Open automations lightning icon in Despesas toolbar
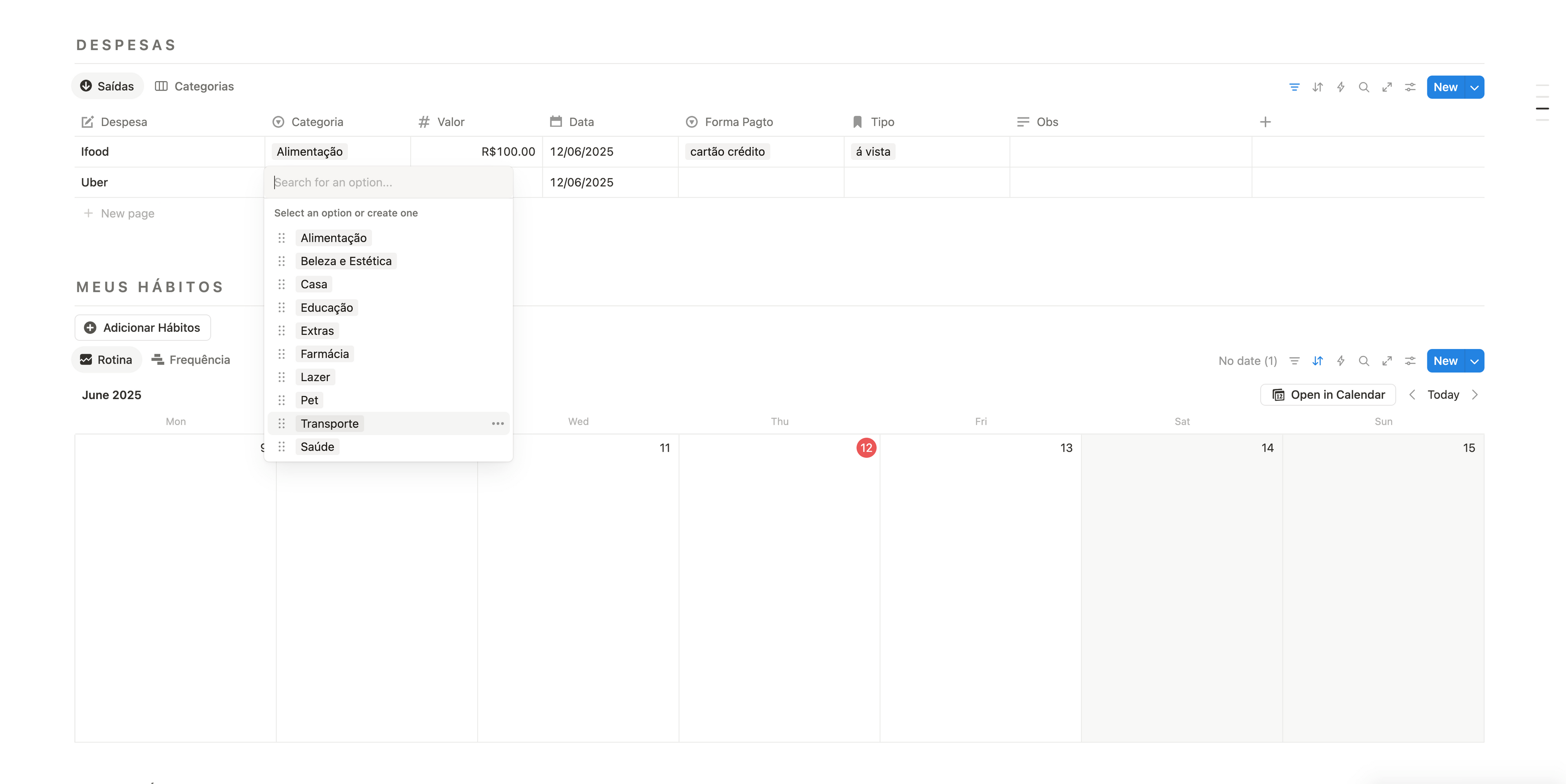This screenshot has height=784, width=1566. (x=1340, y=88)
